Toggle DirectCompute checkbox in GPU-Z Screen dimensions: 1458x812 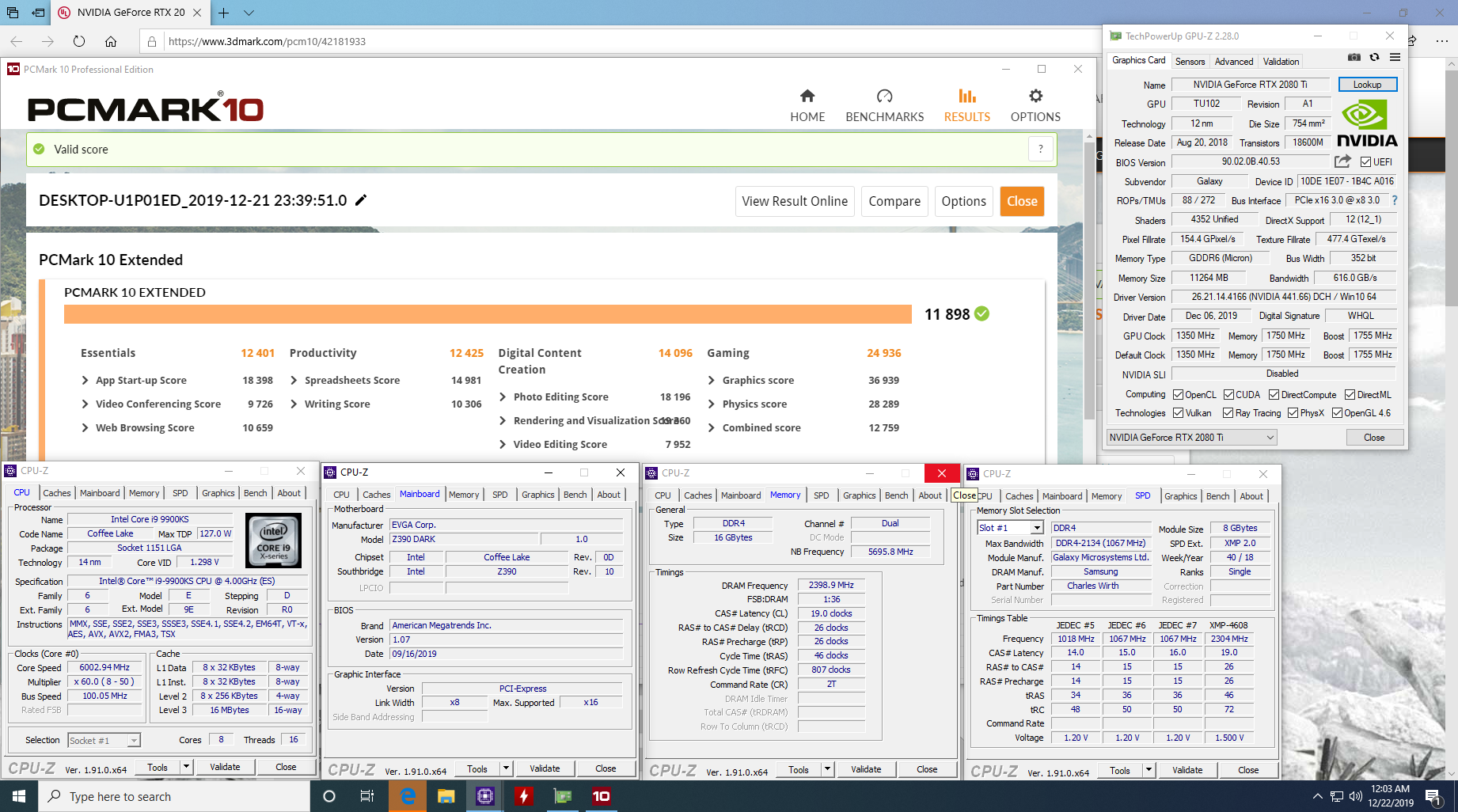1274,395
